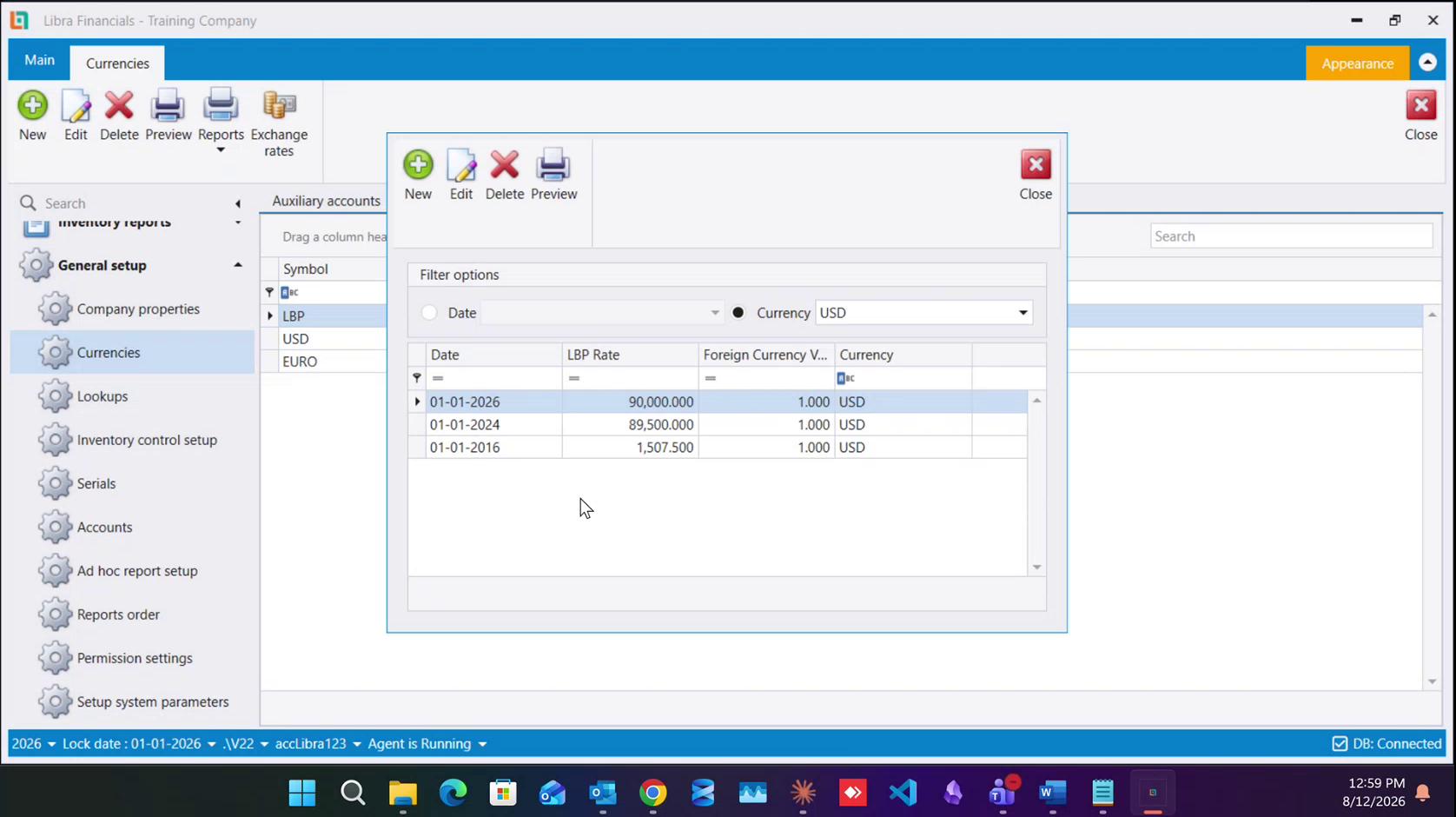Click the Edit icon in the main ribbon
The image size is (1456, 817).
click(76, 106)
